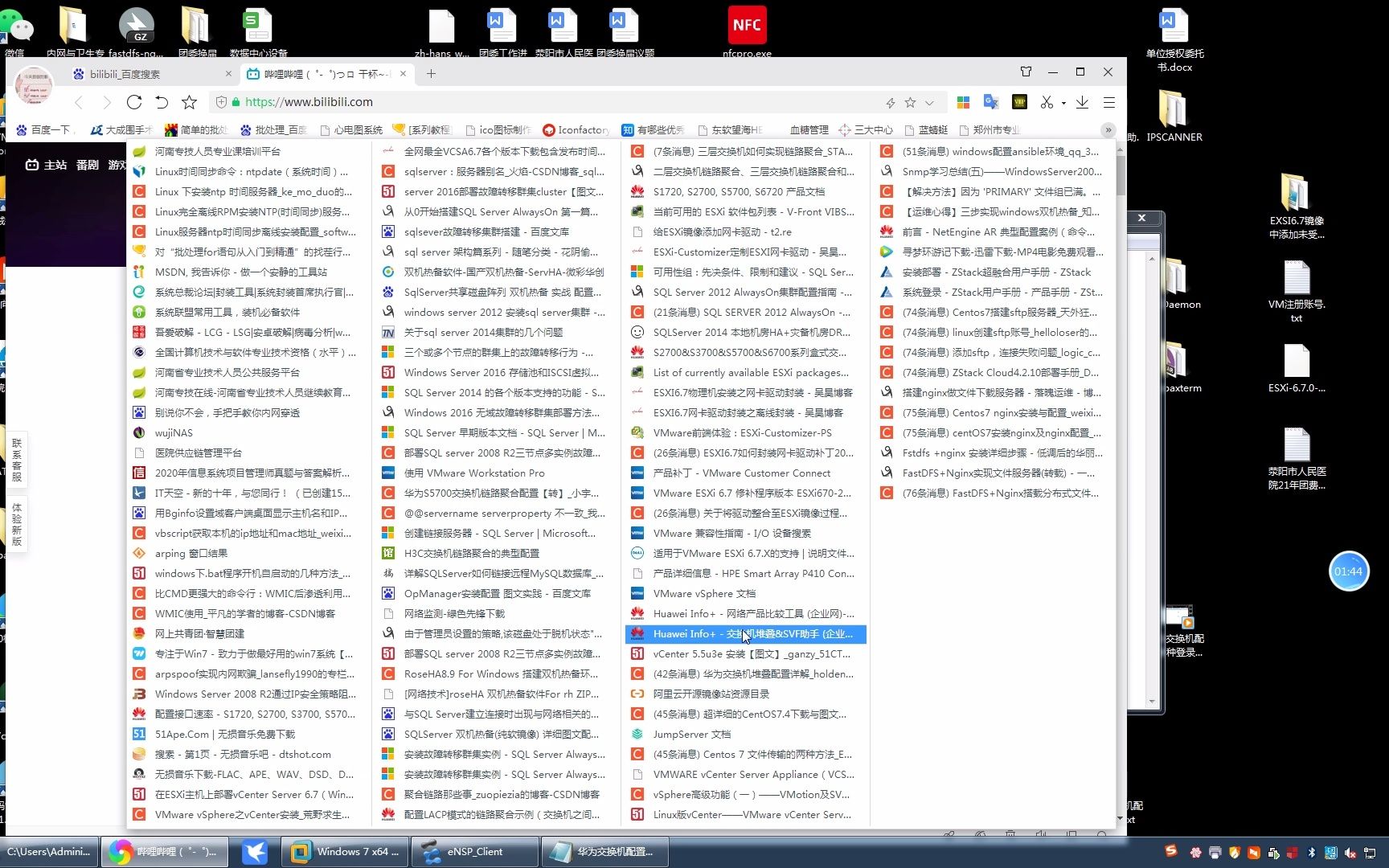Click Sogou input method tray icon
The image size is (1389, 868).
(x=1171, y=850)
